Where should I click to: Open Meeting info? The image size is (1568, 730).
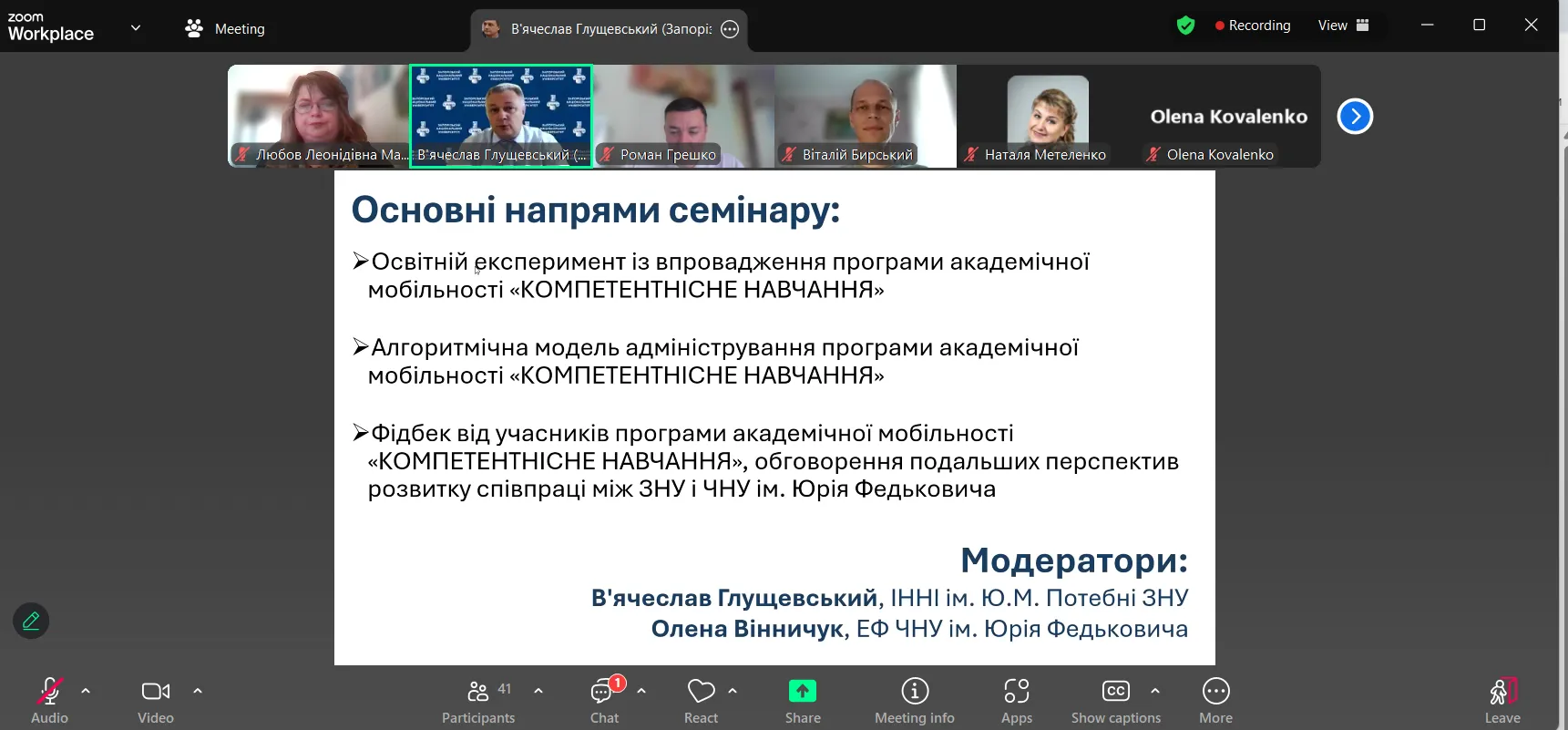click(x=914, y=701)
